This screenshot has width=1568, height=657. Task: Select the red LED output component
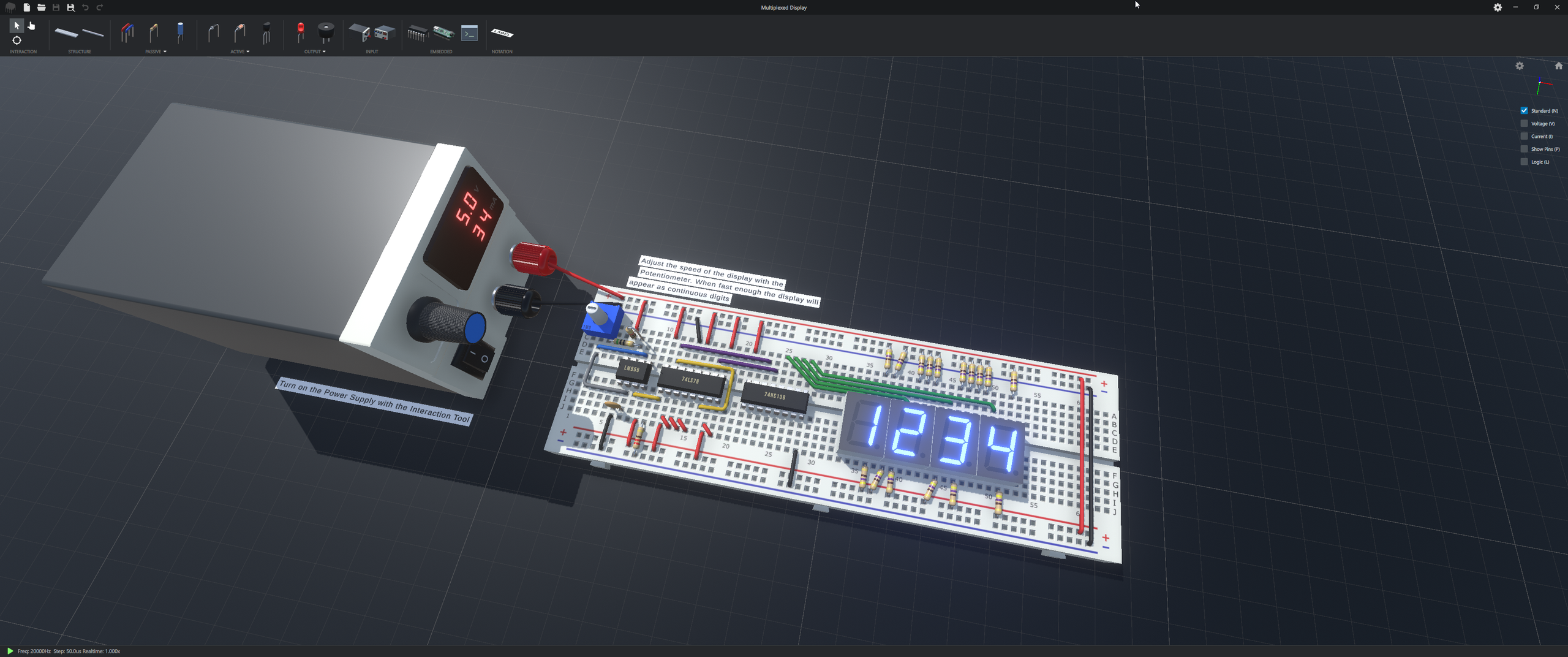pos(300,32)
